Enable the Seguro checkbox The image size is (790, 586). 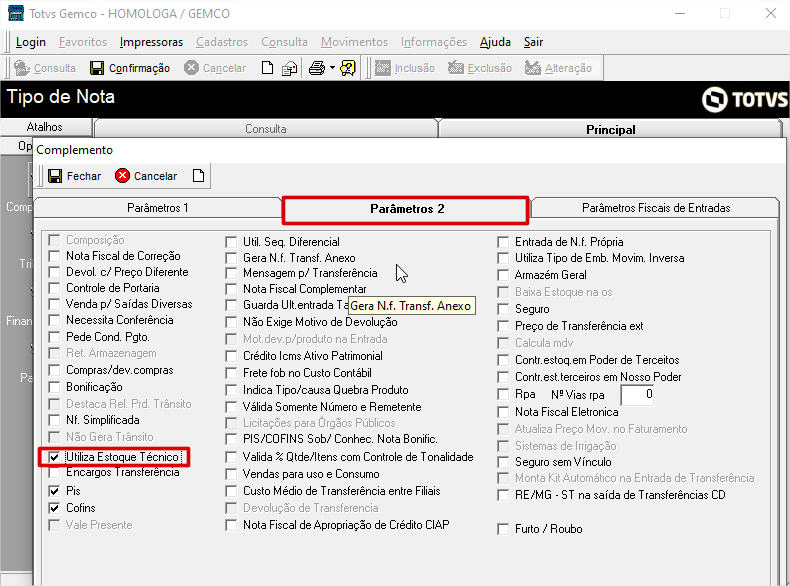[x=503, y=309]
